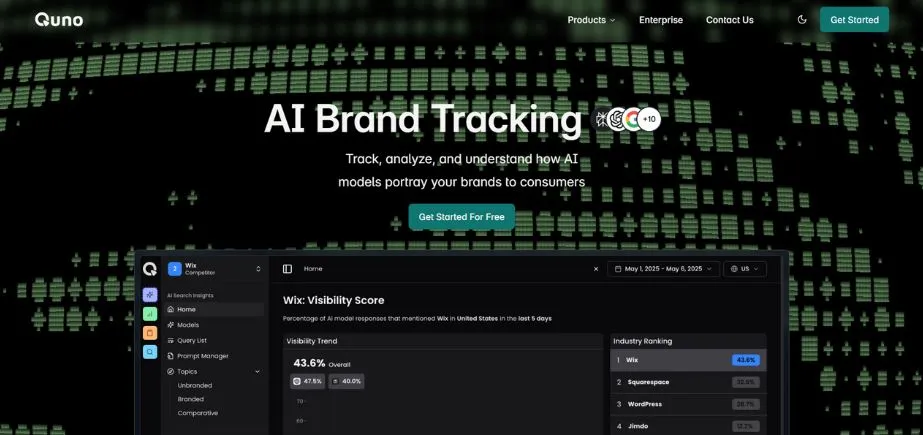
Task: Select the Unbranded topic
Action: tap(195, 386)
